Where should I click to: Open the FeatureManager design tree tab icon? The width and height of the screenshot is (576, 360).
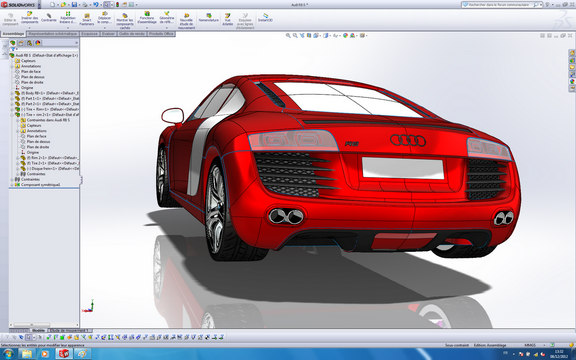(13, 43)
